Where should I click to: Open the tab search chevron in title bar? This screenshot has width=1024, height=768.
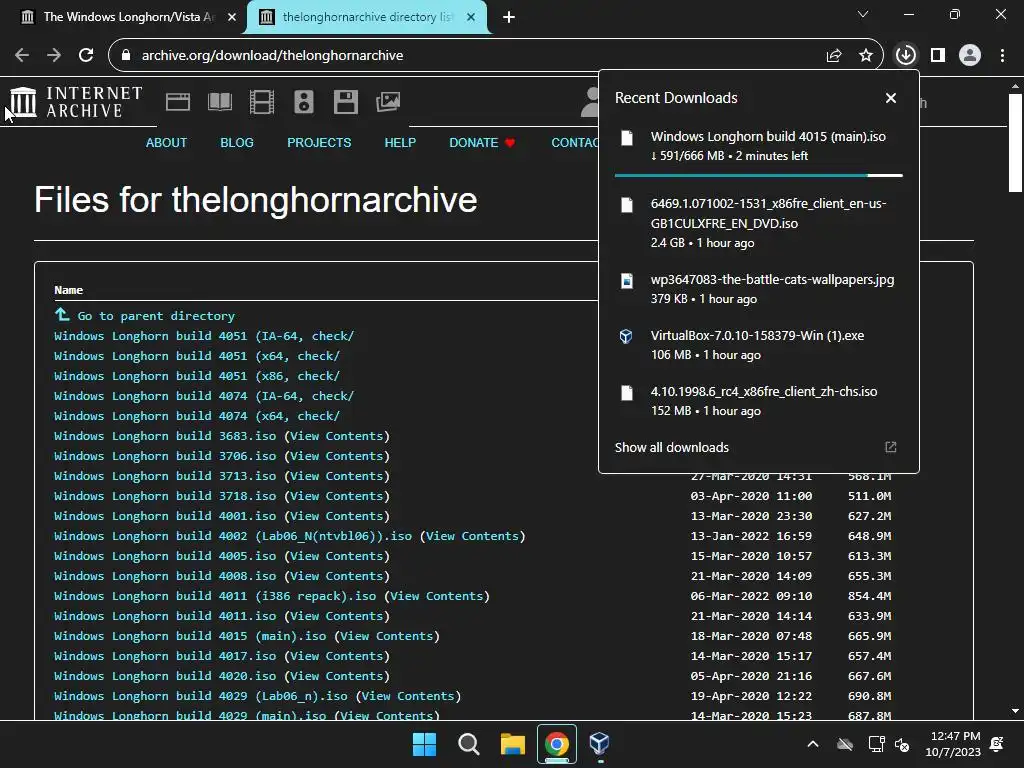pyautogui.click(x=863, y=14)
